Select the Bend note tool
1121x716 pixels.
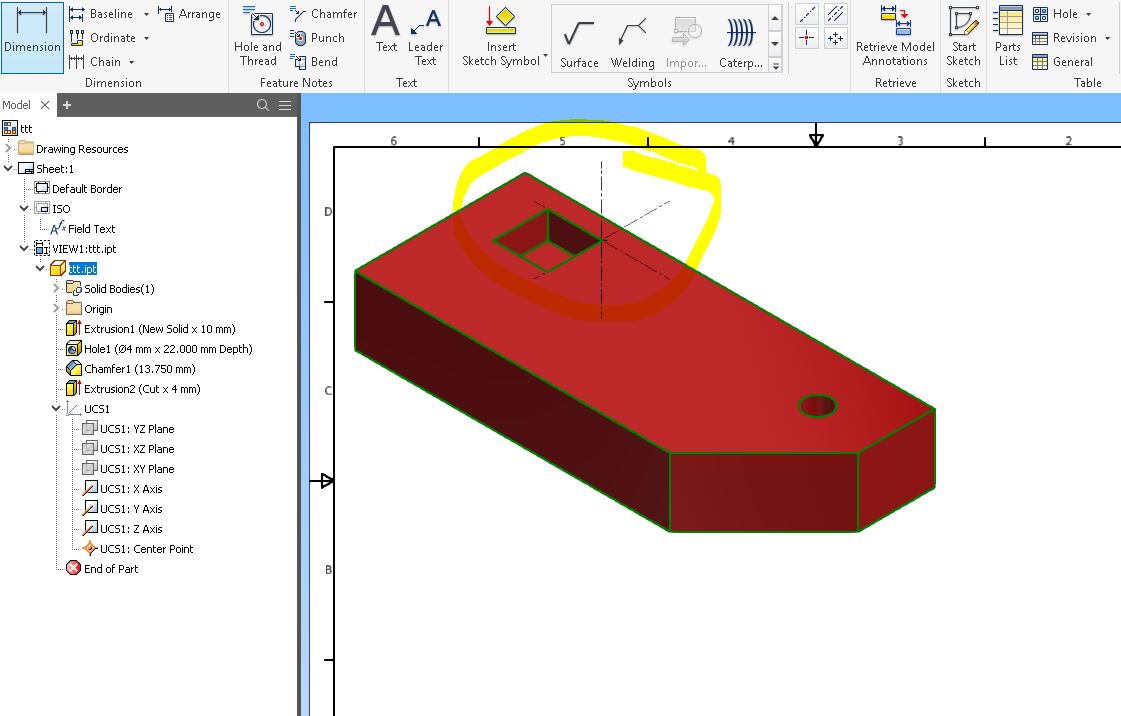tap(315, 61)
